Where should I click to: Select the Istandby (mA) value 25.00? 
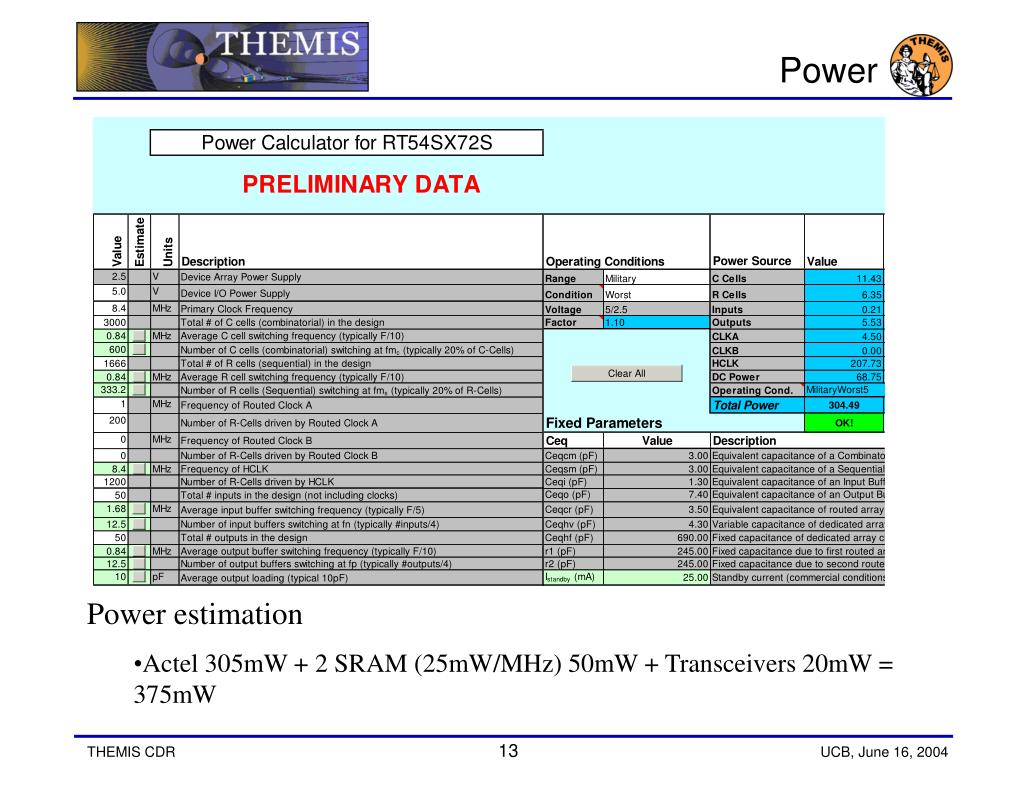click(656, 577)
